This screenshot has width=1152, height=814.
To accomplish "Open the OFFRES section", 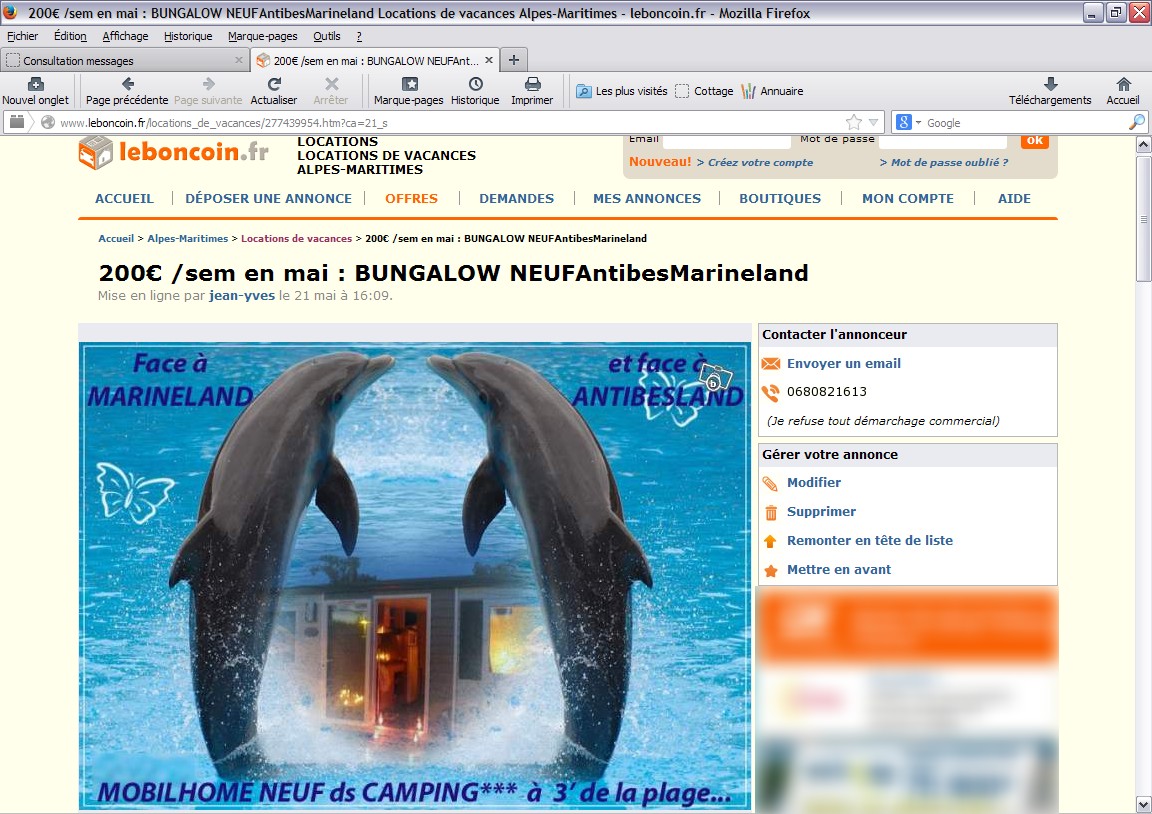I will [x=411, y=198].
